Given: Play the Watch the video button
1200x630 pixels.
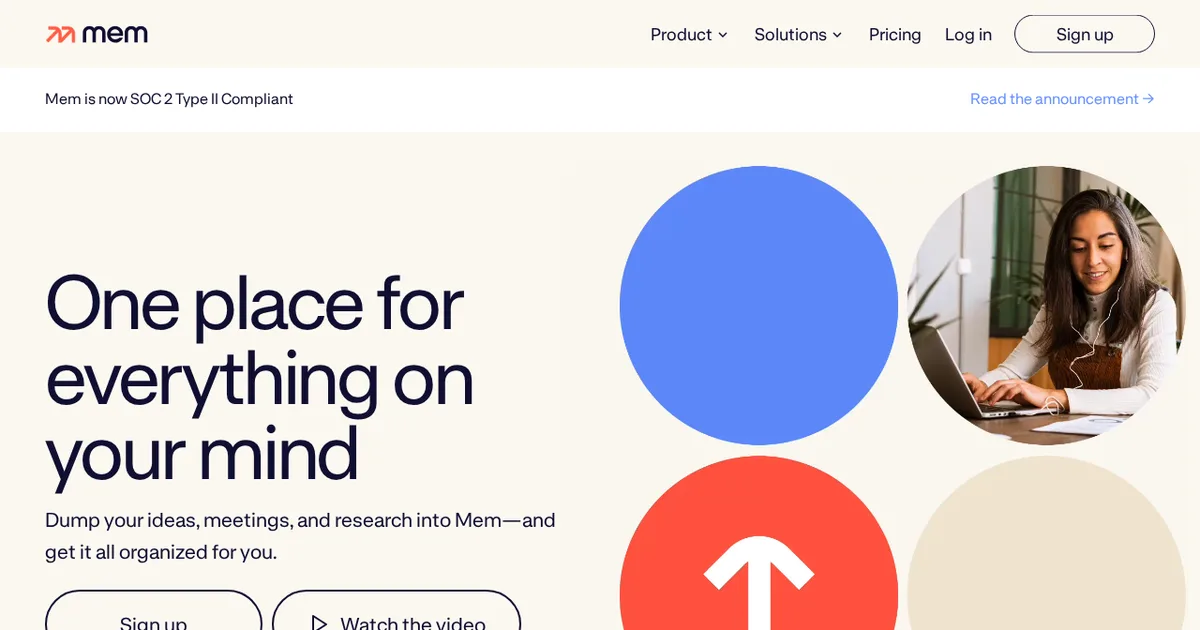Looking at the screenshot, I should [x=397, y=610].
